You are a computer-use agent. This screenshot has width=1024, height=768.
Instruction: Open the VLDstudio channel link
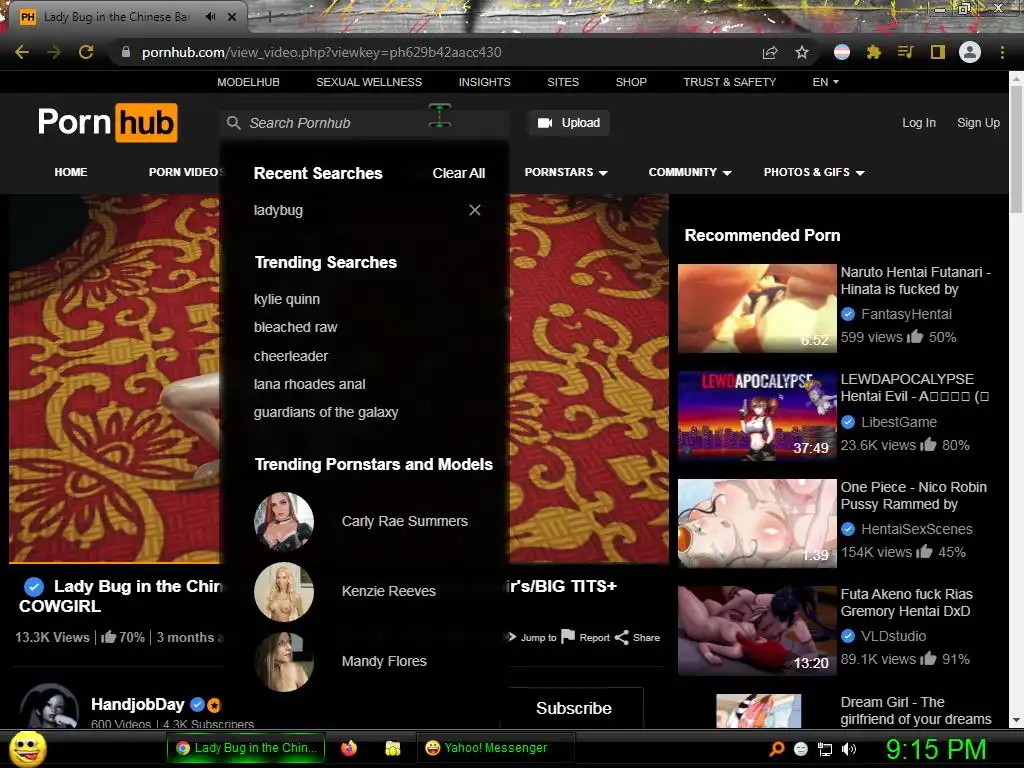(x=893, y=636)
